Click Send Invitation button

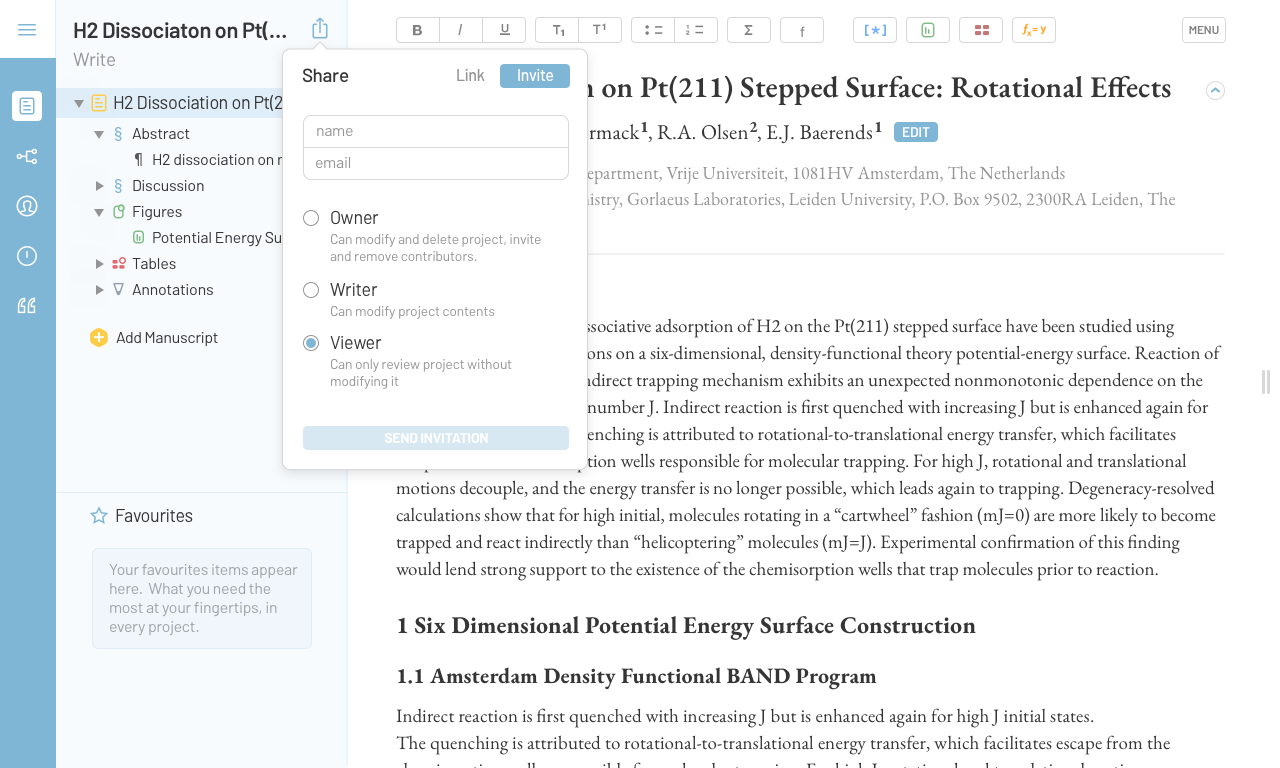[x=436, y=438]
